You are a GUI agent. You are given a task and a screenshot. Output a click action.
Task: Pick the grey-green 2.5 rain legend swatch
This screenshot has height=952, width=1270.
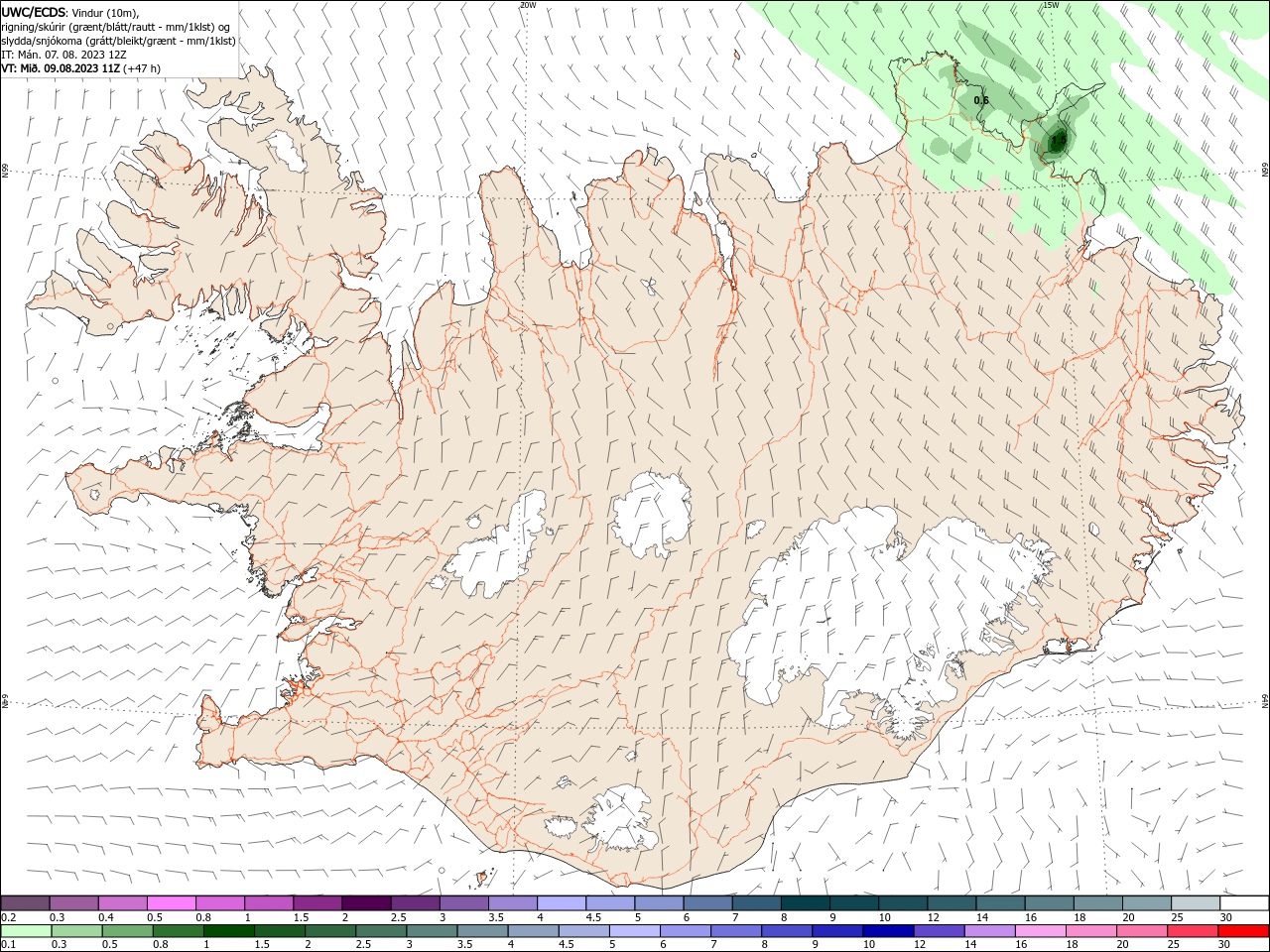coord(380,931)
